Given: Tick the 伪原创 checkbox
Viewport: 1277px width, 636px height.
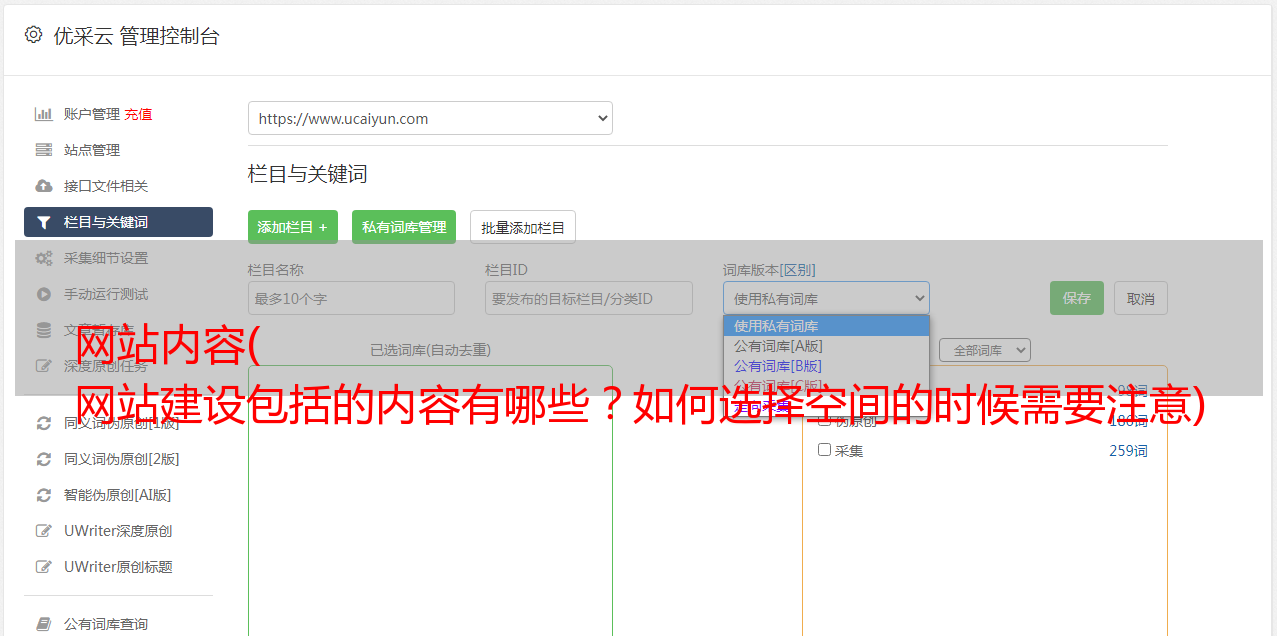Looking at the screenshot, I should coord(825,420).
